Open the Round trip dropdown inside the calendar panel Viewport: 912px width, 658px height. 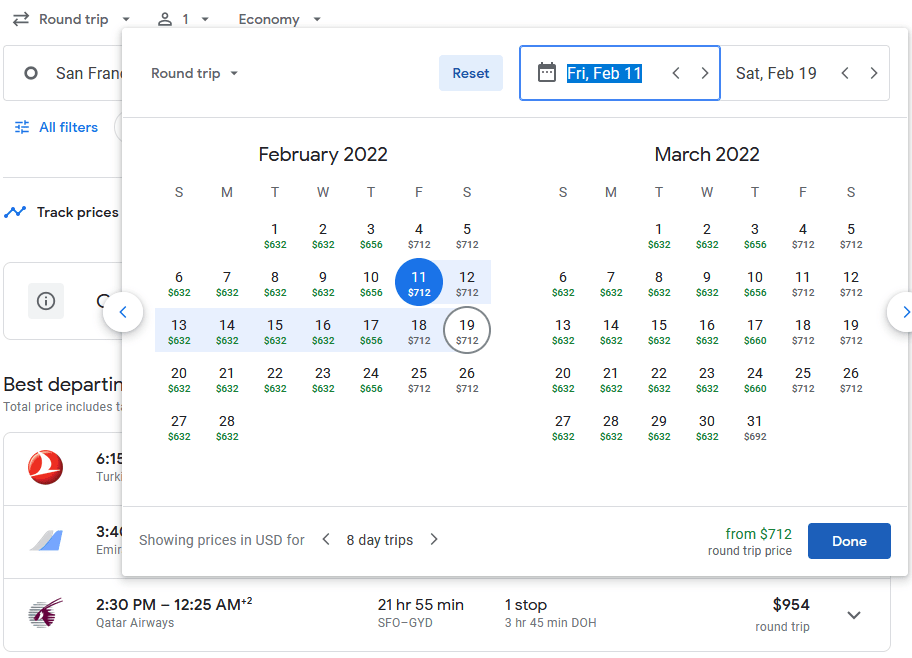pos(194,73)
